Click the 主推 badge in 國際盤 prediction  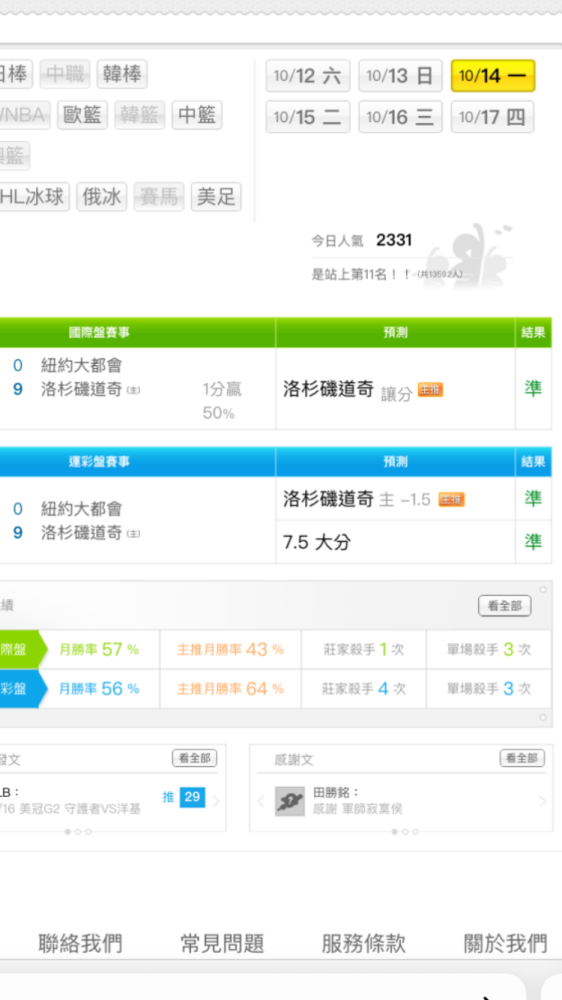(x=430, y=390)
